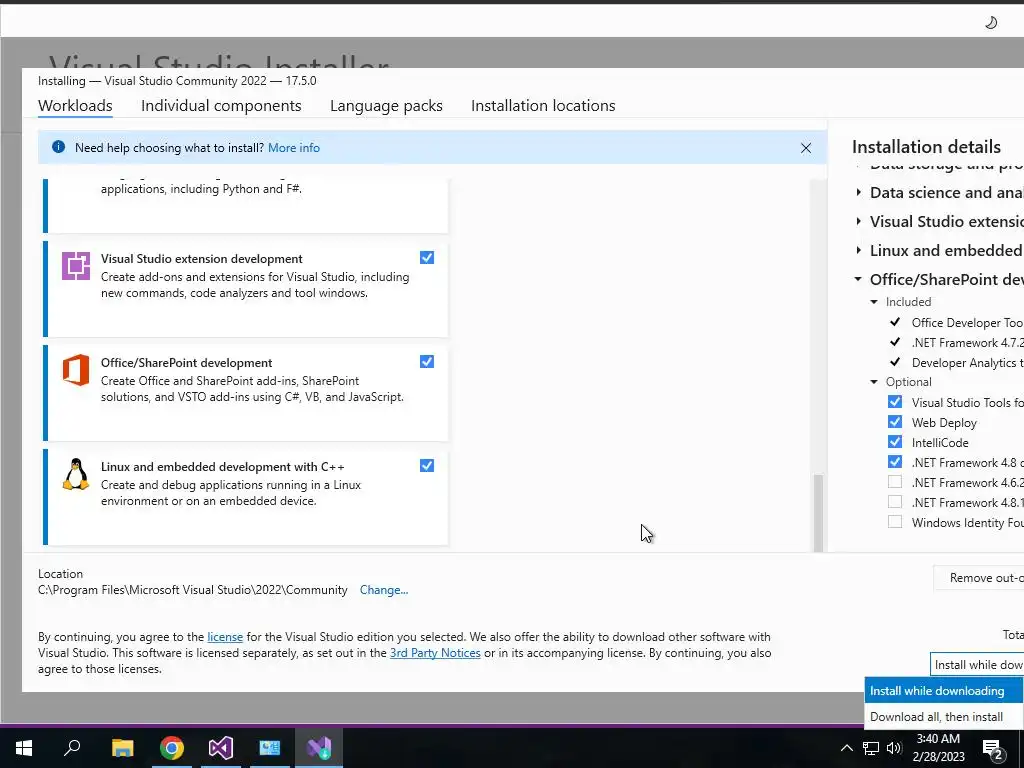
Task: Open File Explorer from taskbar
Action: (122, 748)
